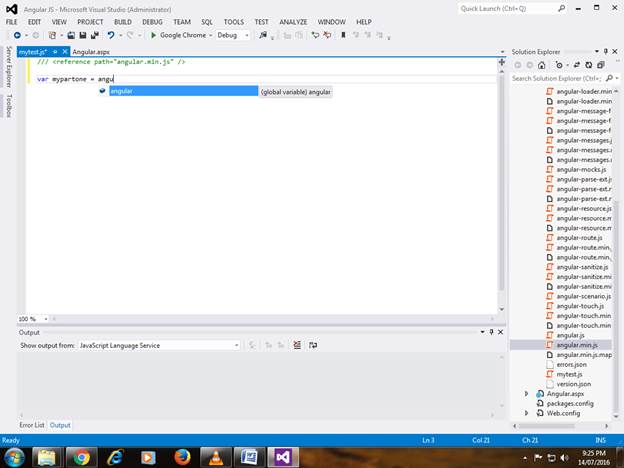Open VLC media player from the taskbar
Image resolution: width=624 pixels, height=468 pixels.
click(216, 457)
